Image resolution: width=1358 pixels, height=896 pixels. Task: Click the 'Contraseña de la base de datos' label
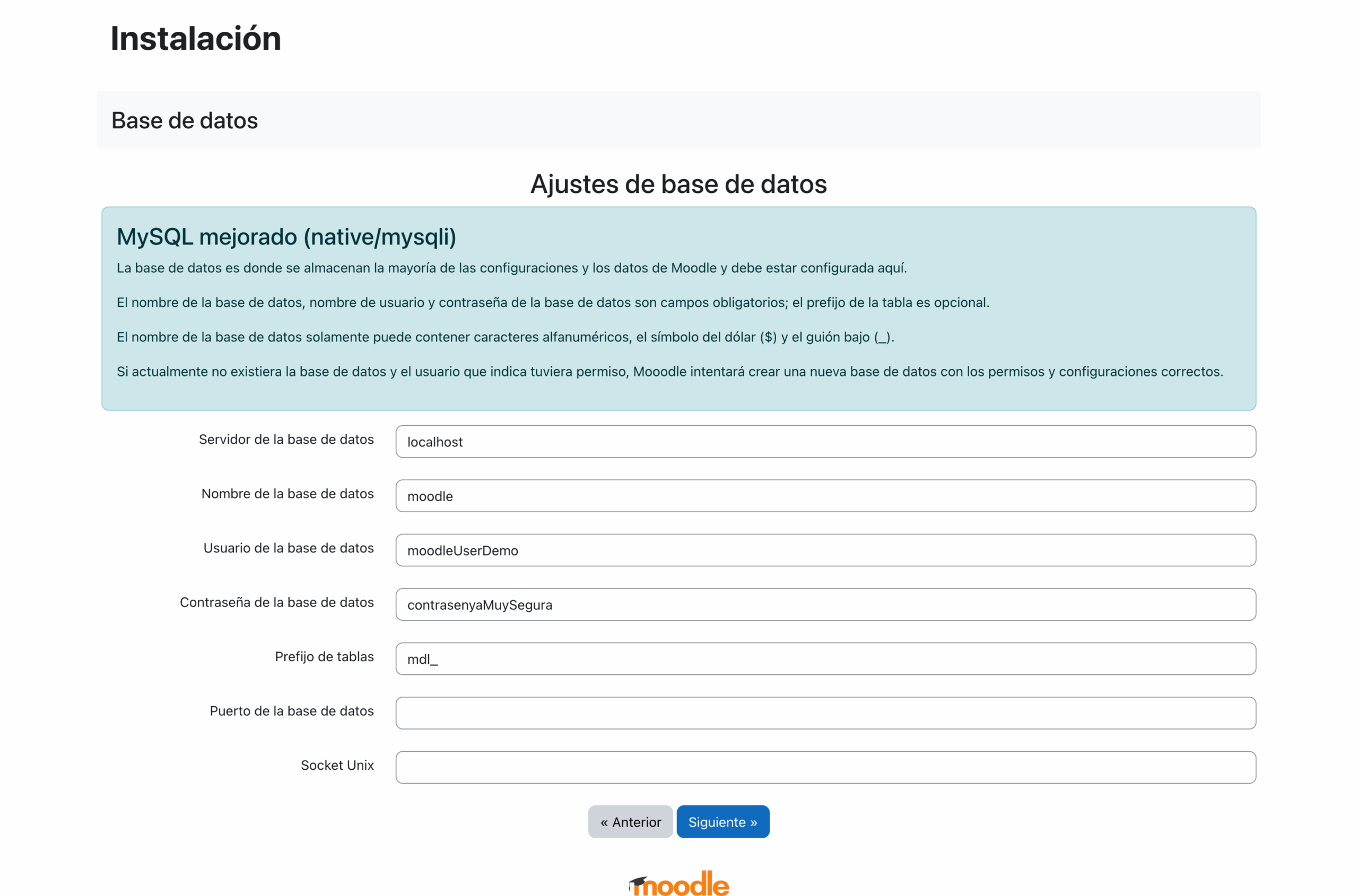tap(277, 602)
